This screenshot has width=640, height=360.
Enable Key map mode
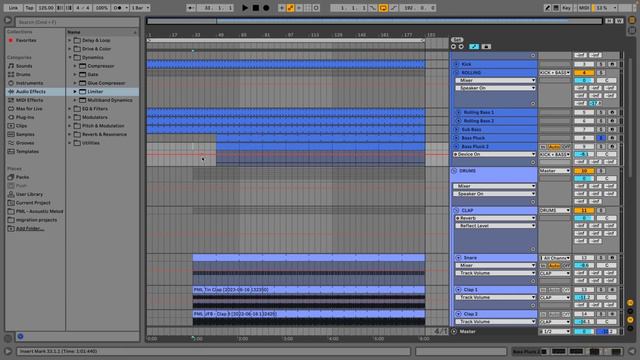567,8
